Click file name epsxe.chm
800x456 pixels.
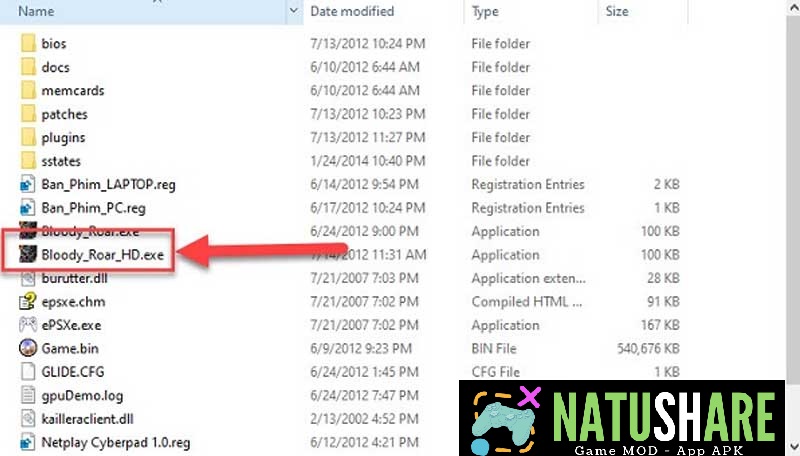(x=73, y=301)
